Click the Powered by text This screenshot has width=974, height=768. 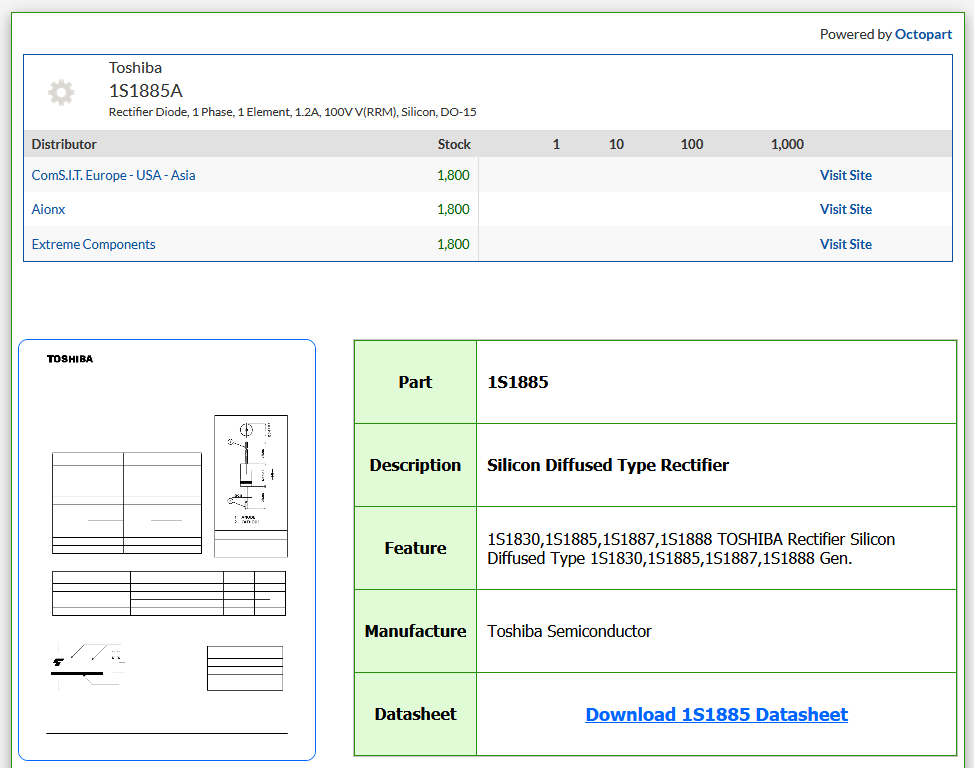[855, 34]
